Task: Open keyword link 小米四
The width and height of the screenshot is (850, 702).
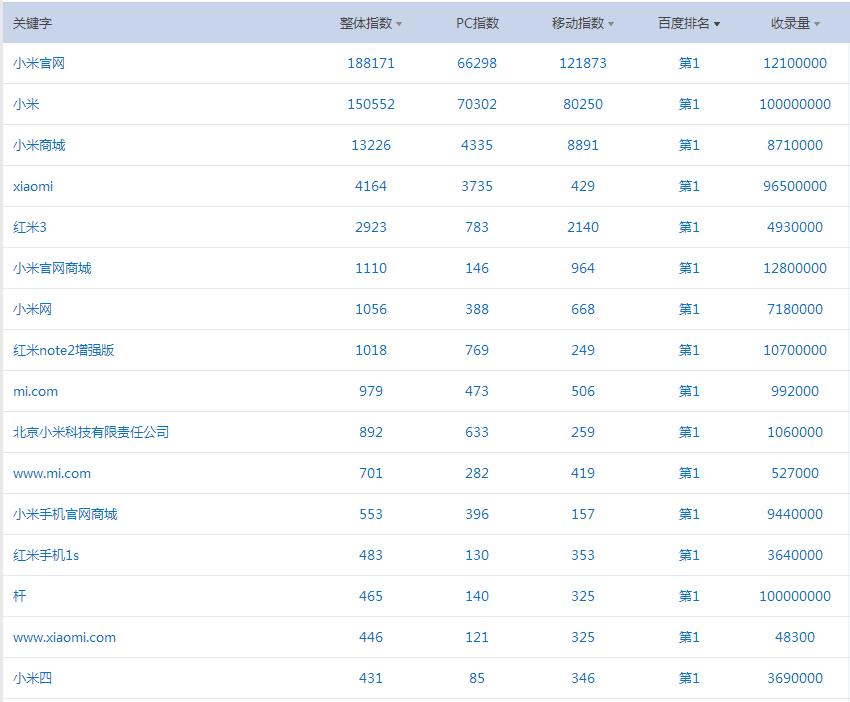Action: click(33, 678)
